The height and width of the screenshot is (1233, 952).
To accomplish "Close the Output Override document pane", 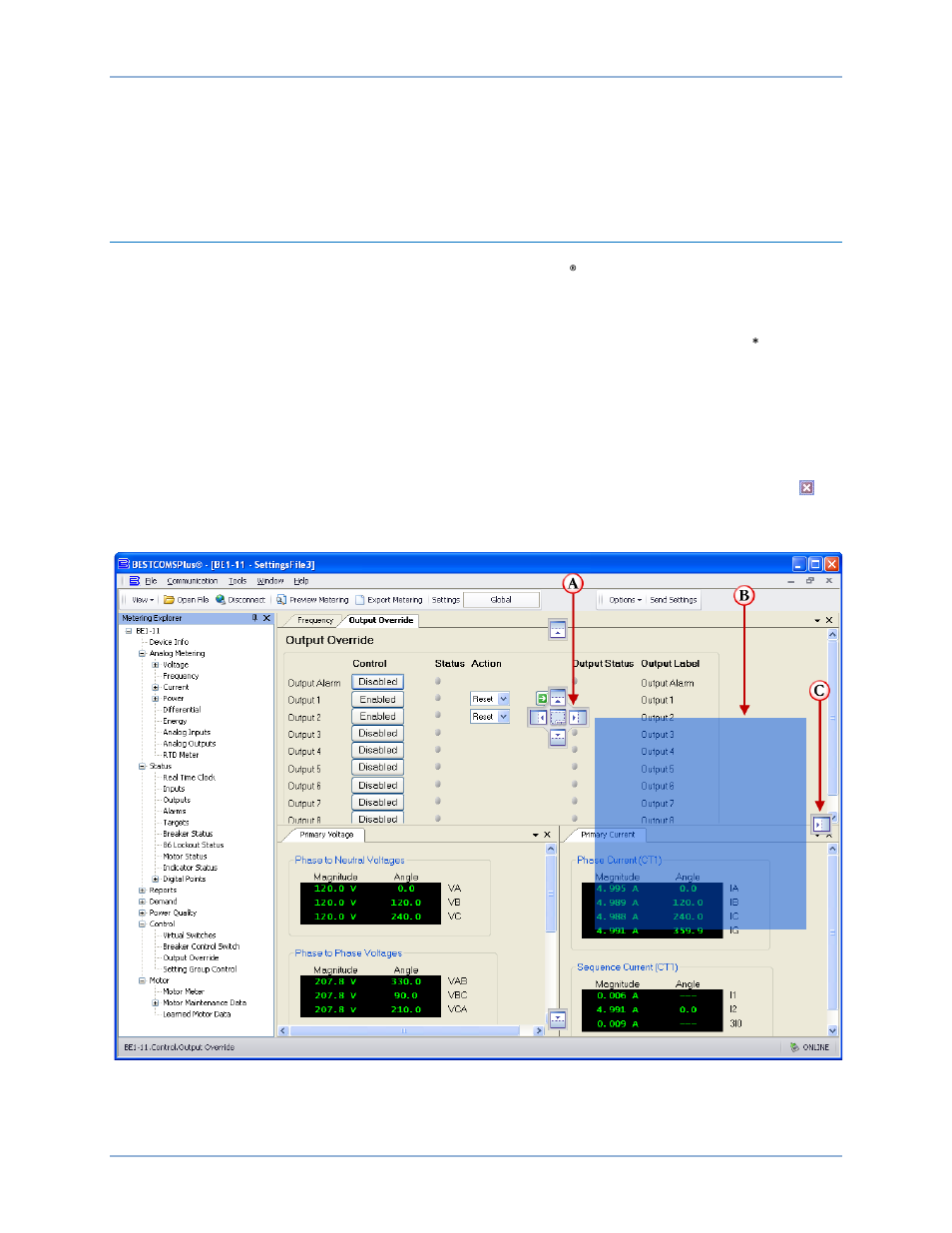I will 829,620.
